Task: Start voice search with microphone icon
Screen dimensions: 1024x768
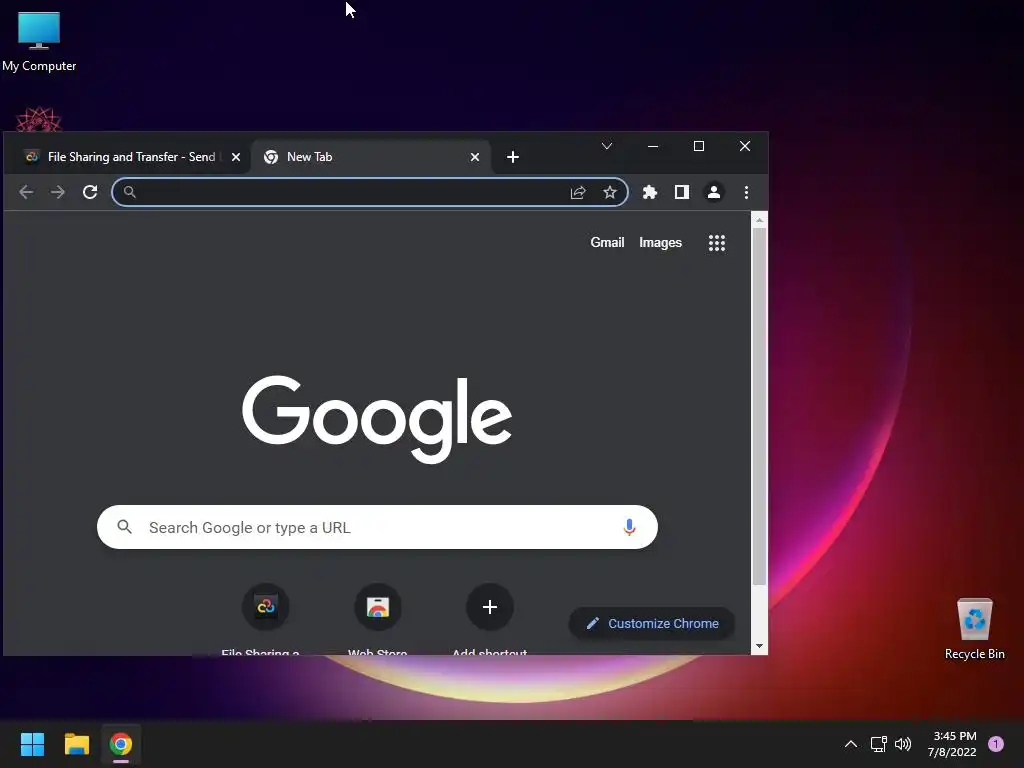Action: click(630, 527)
